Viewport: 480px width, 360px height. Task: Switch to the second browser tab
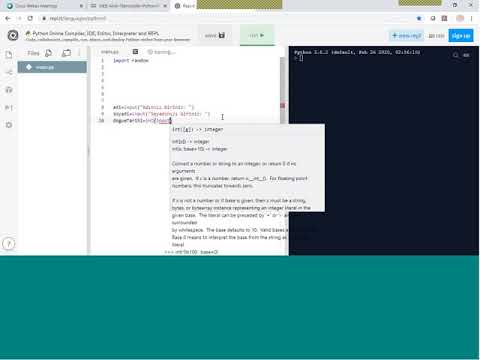(128, 6)
